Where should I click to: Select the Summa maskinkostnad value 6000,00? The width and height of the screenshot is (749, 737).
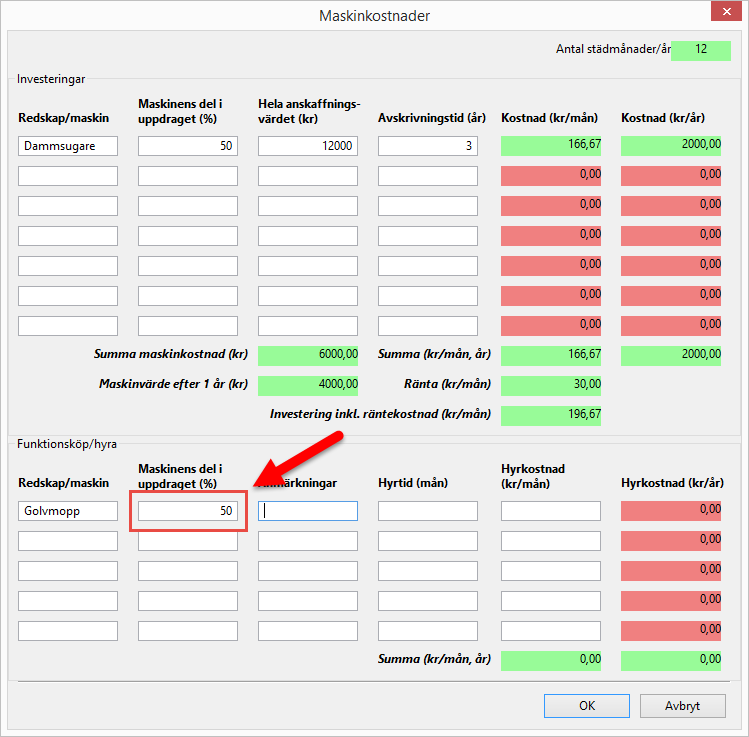307,355
